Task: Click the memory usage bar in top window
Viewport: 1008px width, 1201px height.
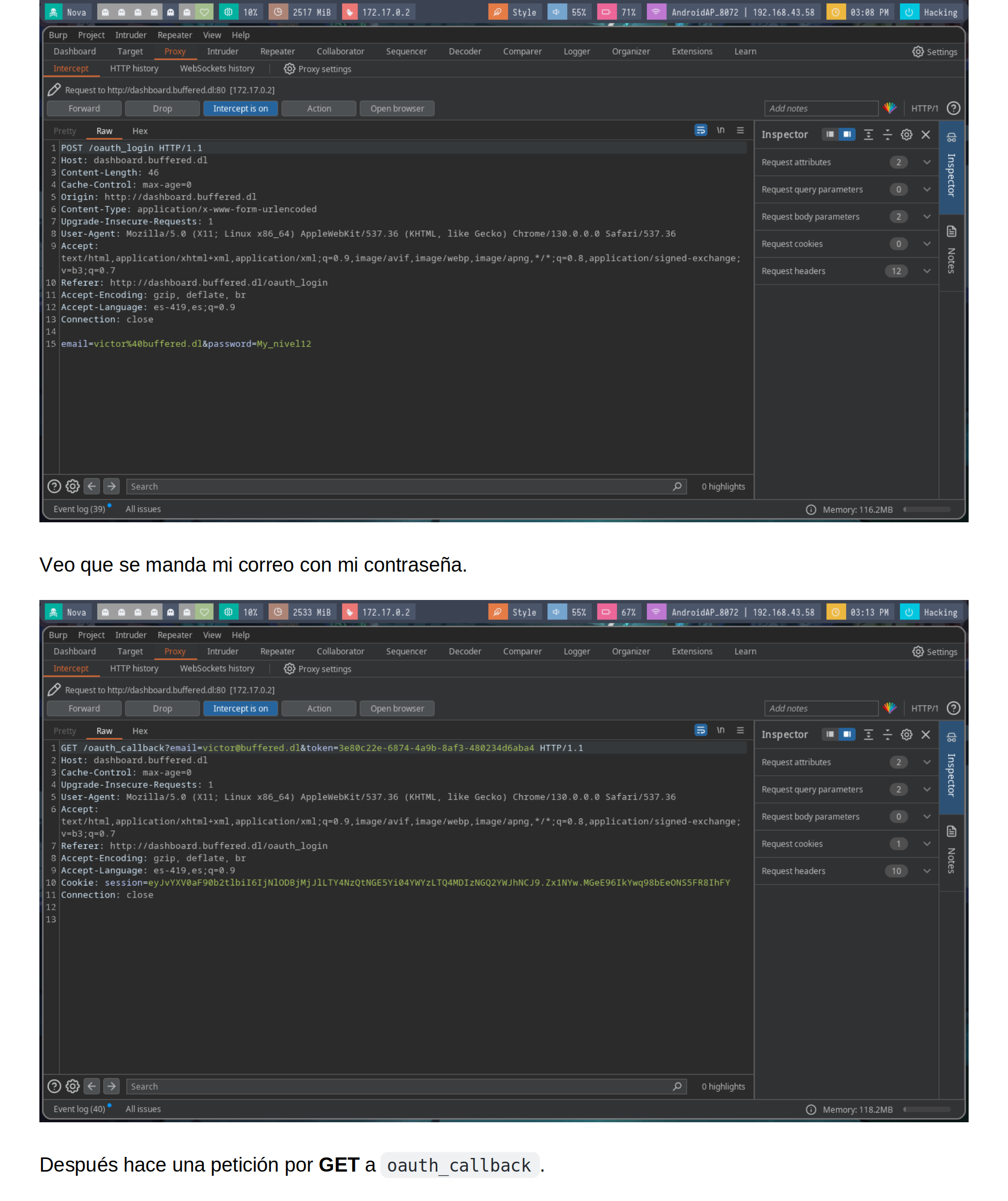Action: (927, 509)
